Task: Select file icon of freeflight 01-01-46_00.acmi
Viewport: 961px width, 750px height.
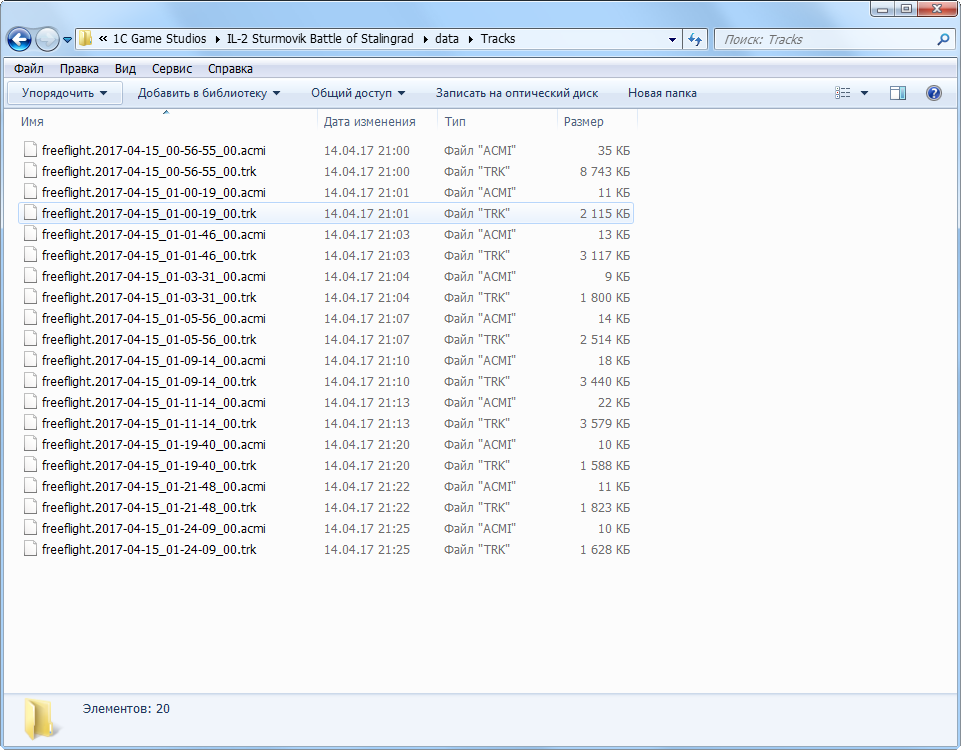Action: coord(30,233)
